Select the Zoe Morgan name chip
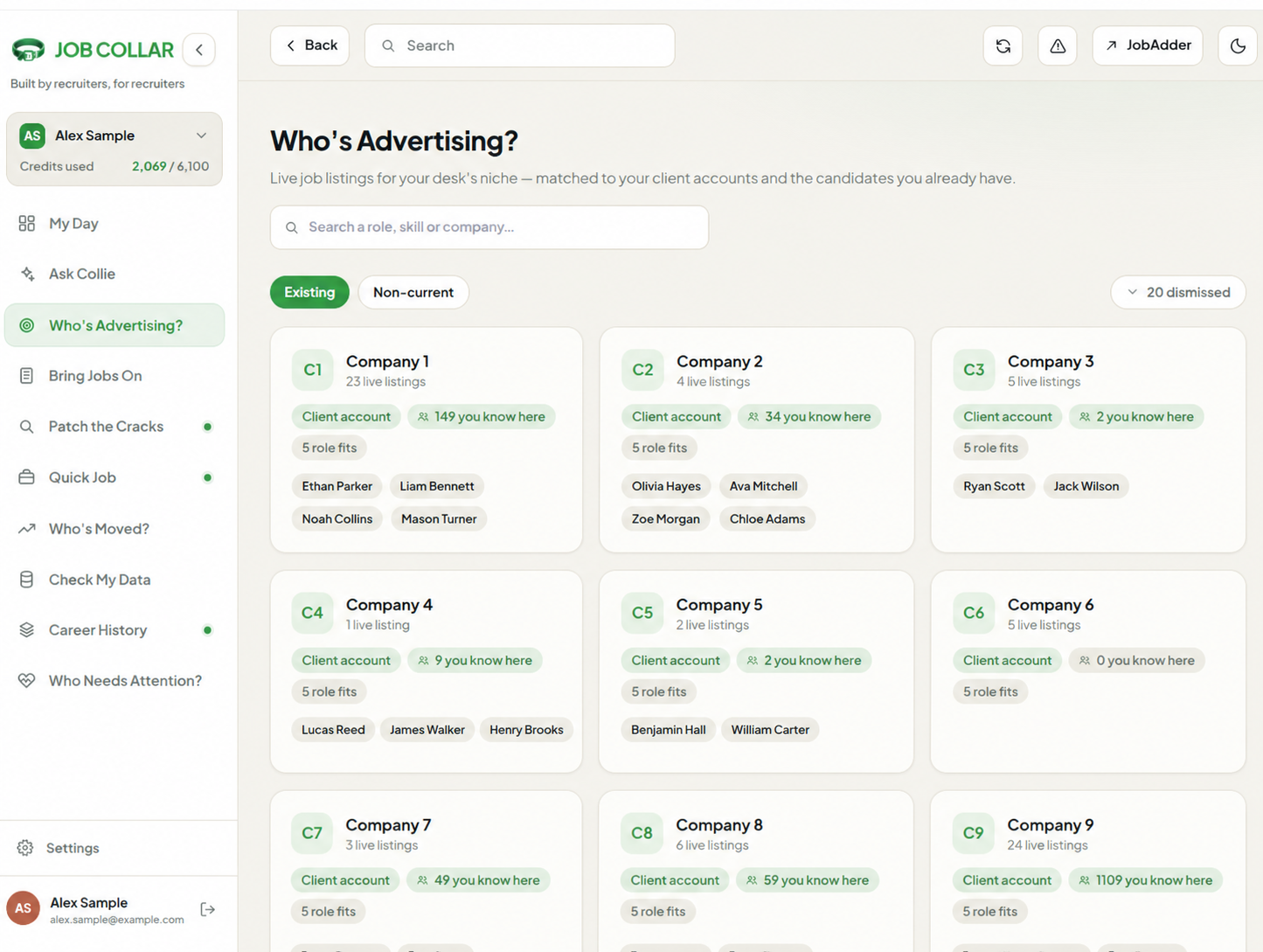 click(666, 519)
